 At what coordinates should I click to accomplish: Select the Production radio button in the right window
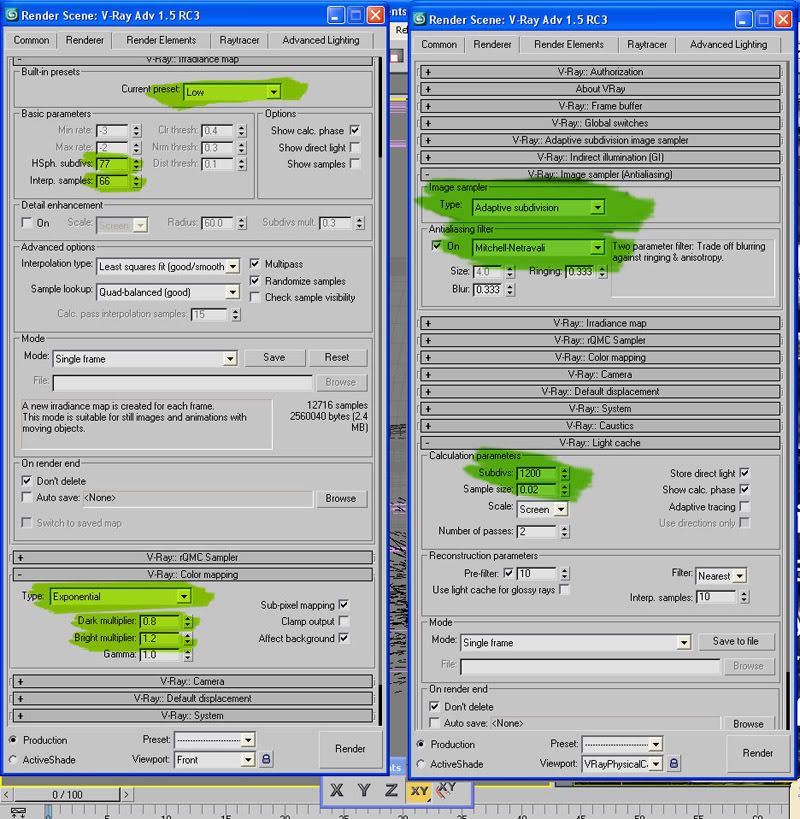421,744
